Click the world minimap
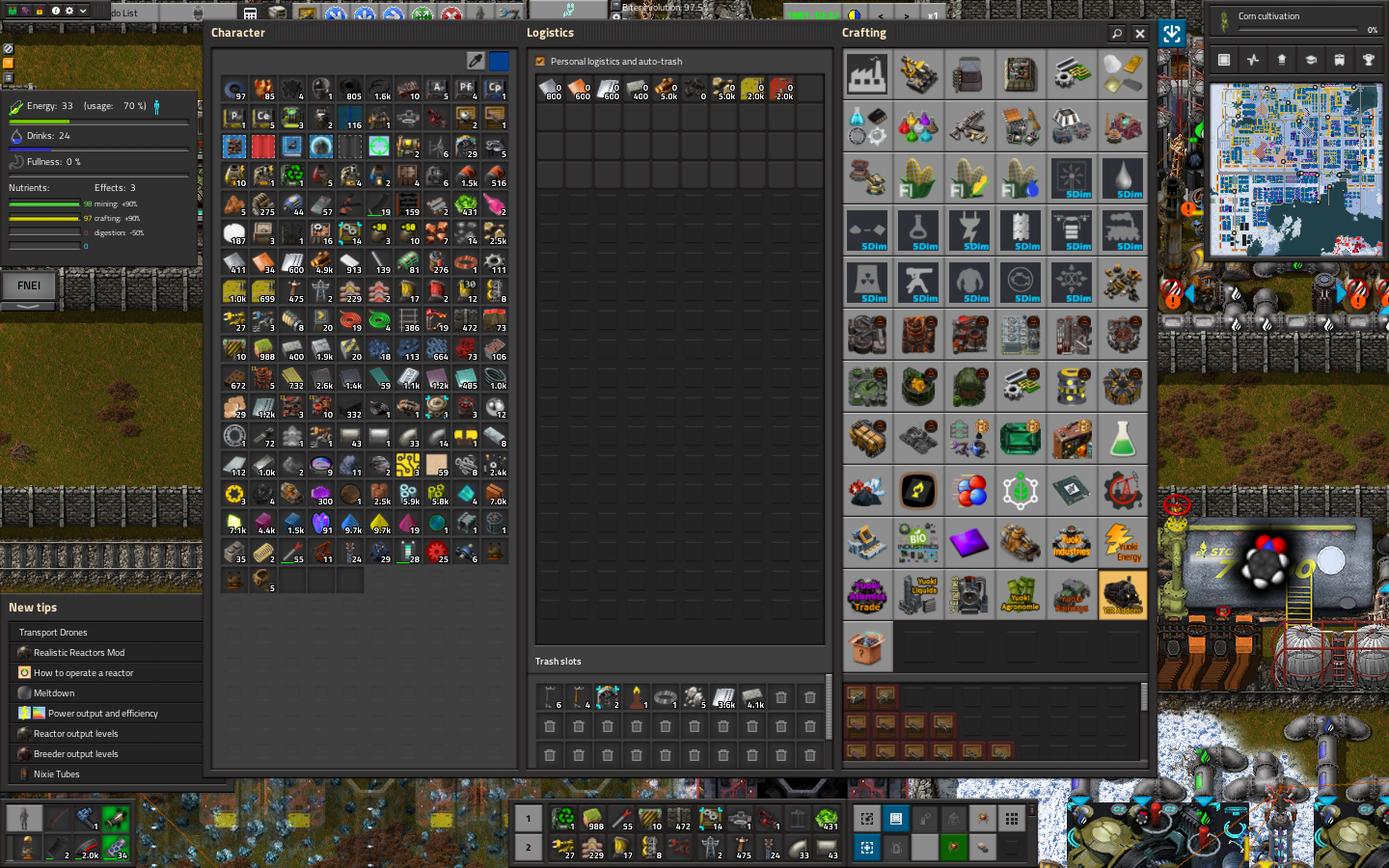Image resolution: width=1389 pixels, height=868 pixels. click(x=1294, y=170)
